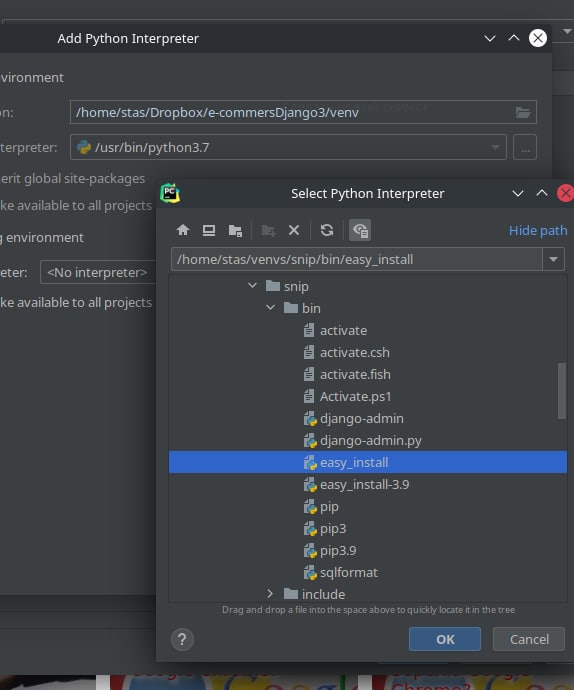Click the up chevron in Add Python Interpreter title
The height and width of the screenshot is (690, 574).
(514, 38)
